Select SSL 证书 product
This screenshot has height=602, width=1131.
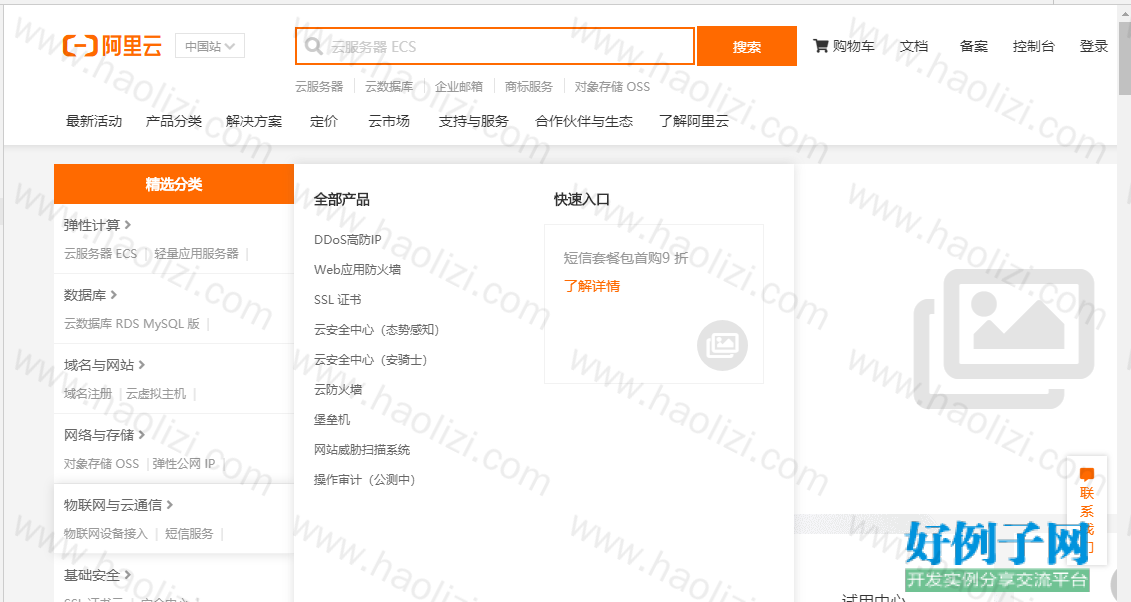click(338, 300)
